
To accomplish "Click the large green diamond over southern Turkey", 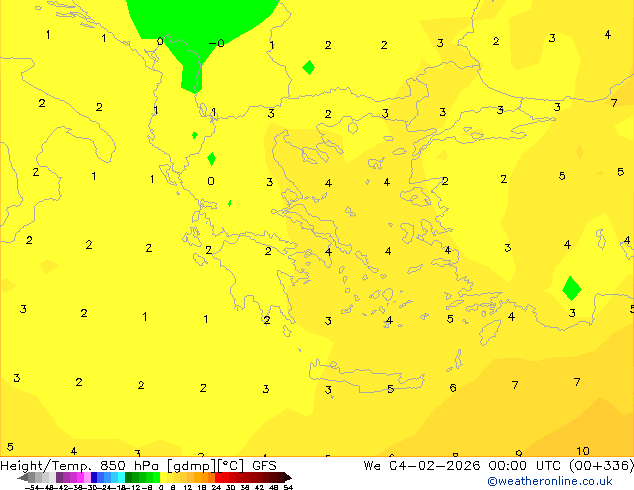I will tap(572, 288).
